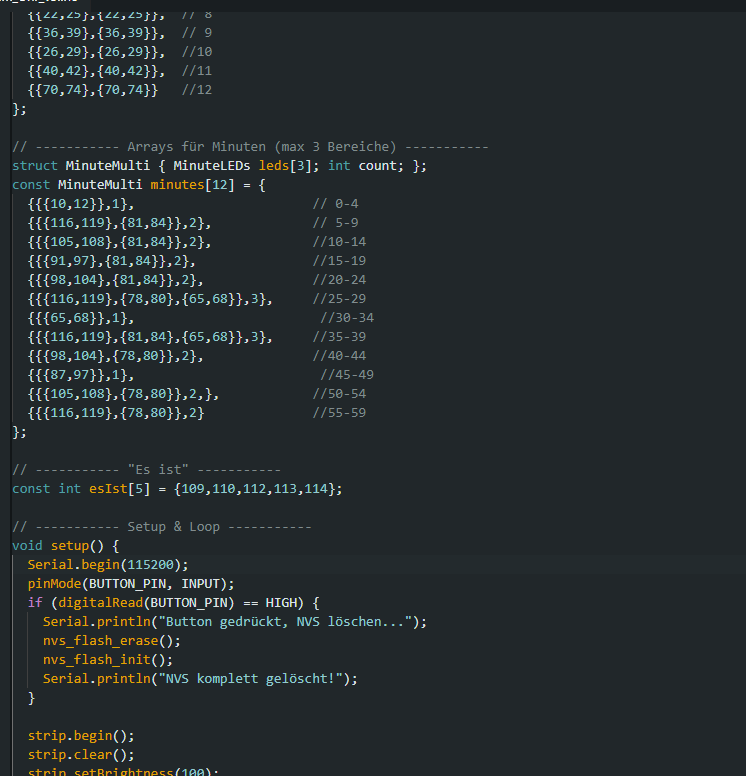Click the 'pinMode(BUTTON_PIN, INPUT);' line
746x776 pixels.
click(130, 583)
